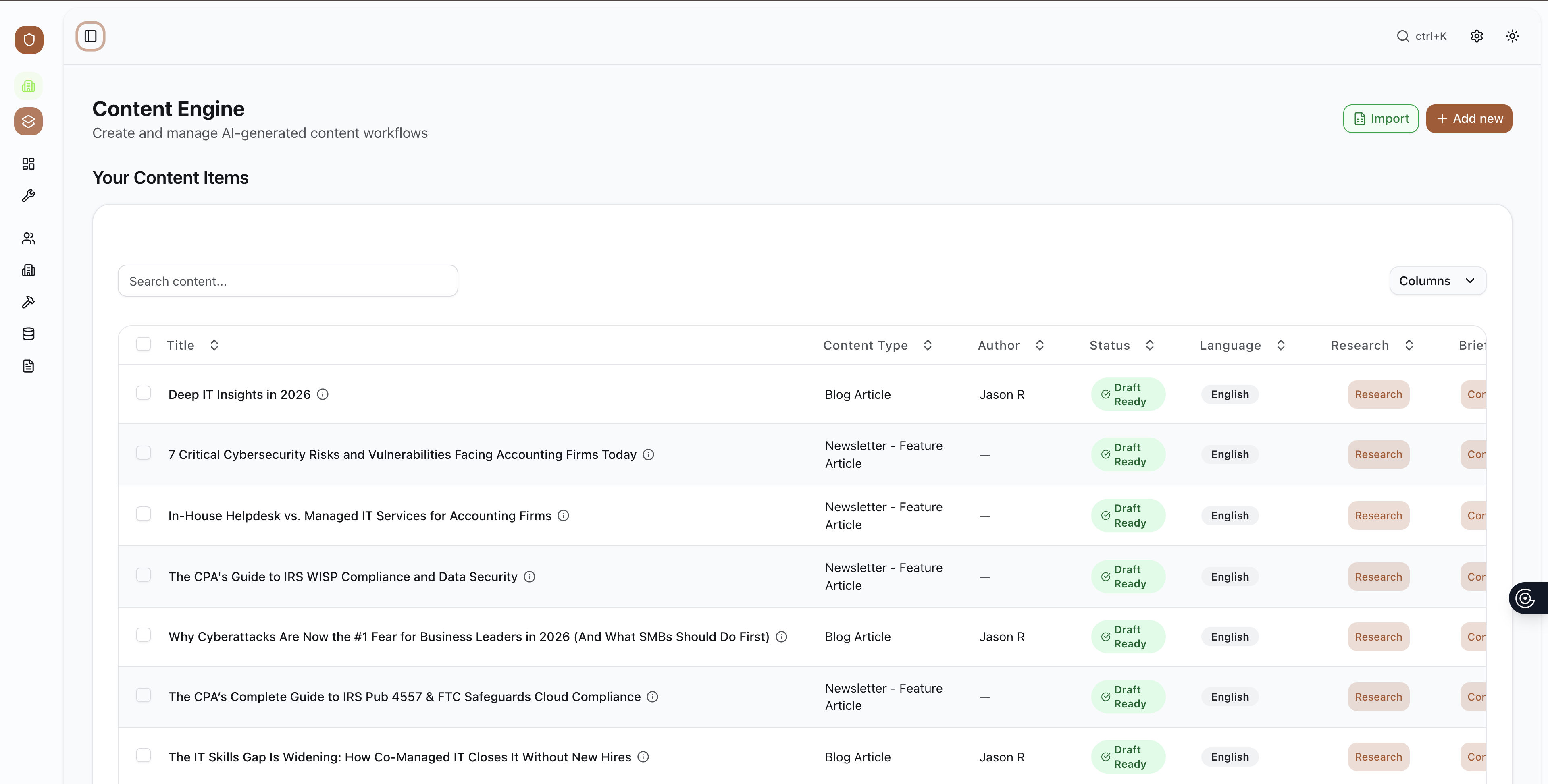Show info for IT Skills Gap row
1548x784 pixels.
pos(643,757)
